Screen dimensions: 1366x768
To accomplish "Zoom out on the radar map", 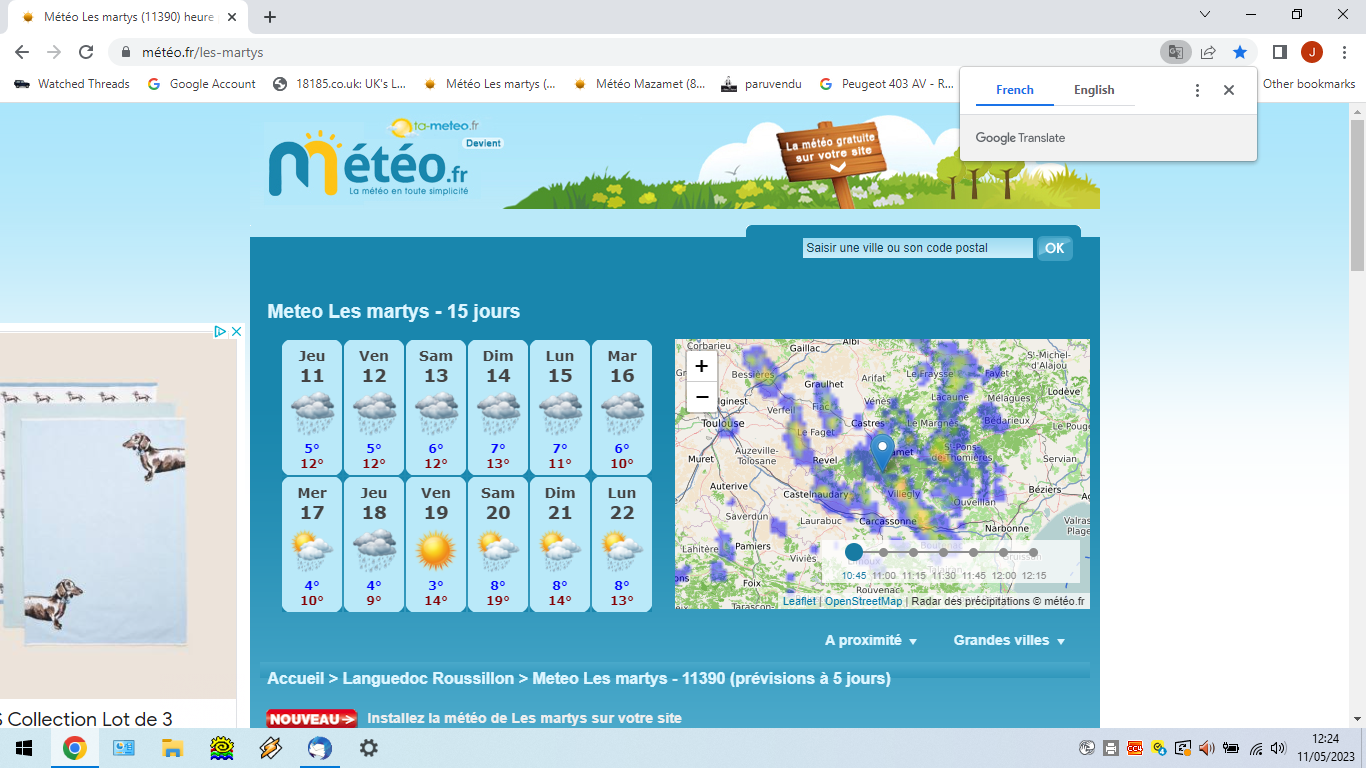I will pos(701,397).
